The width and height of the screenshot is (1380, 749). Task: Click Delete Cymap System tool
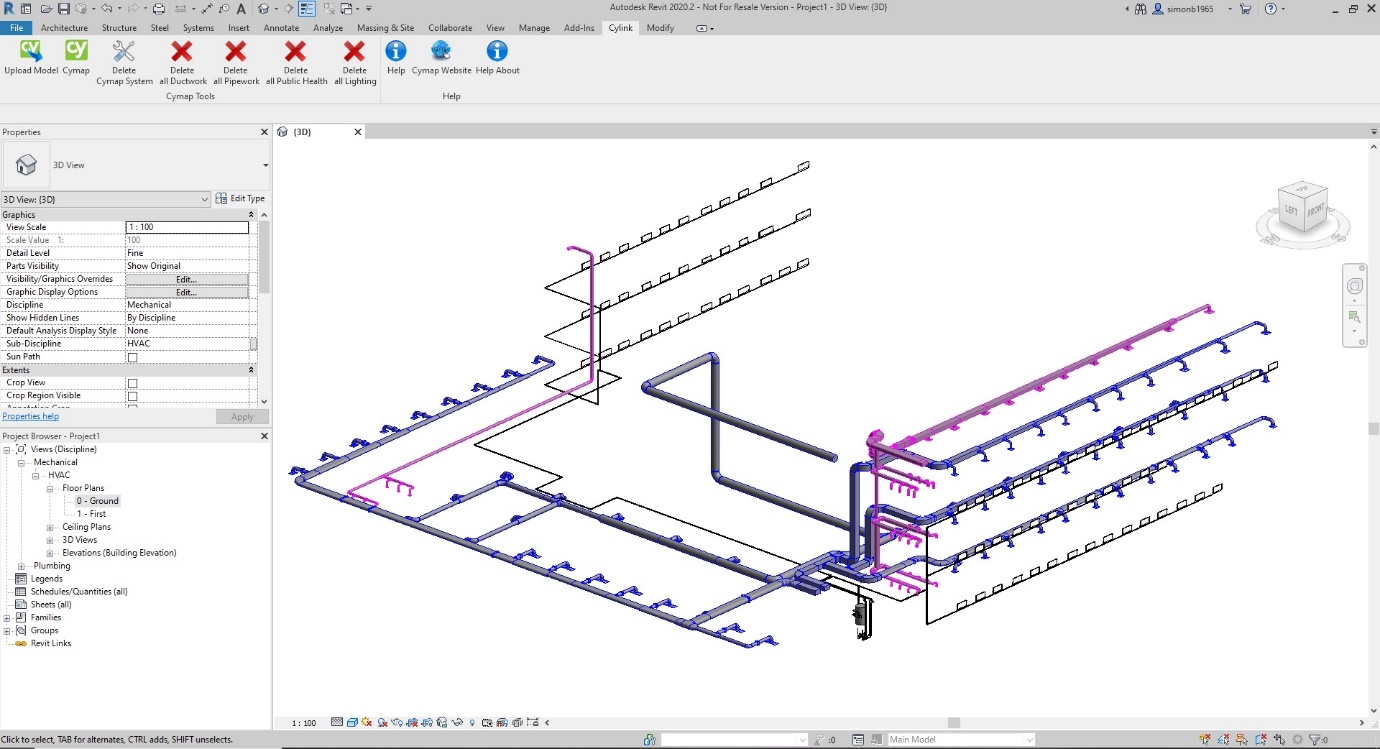coord(124,51)
